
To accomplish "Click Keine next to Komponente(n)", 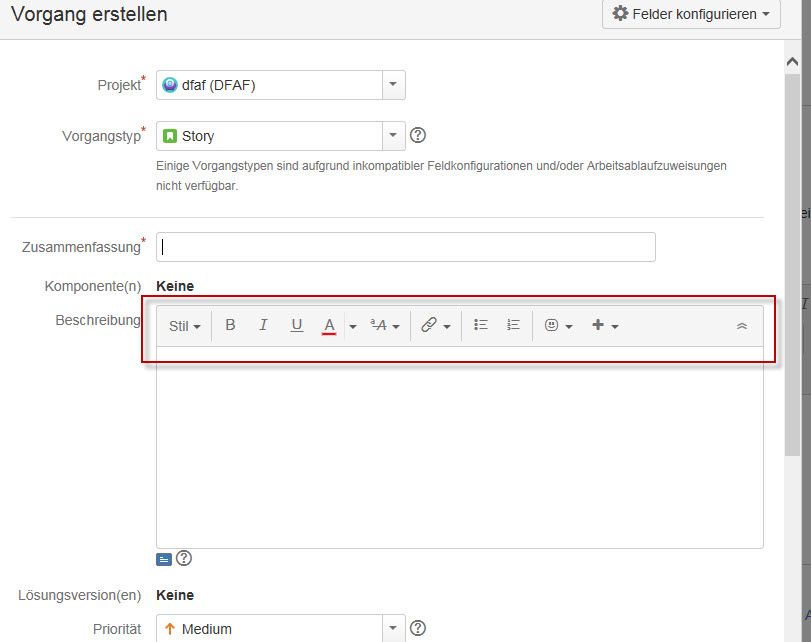I will [175, 286].
